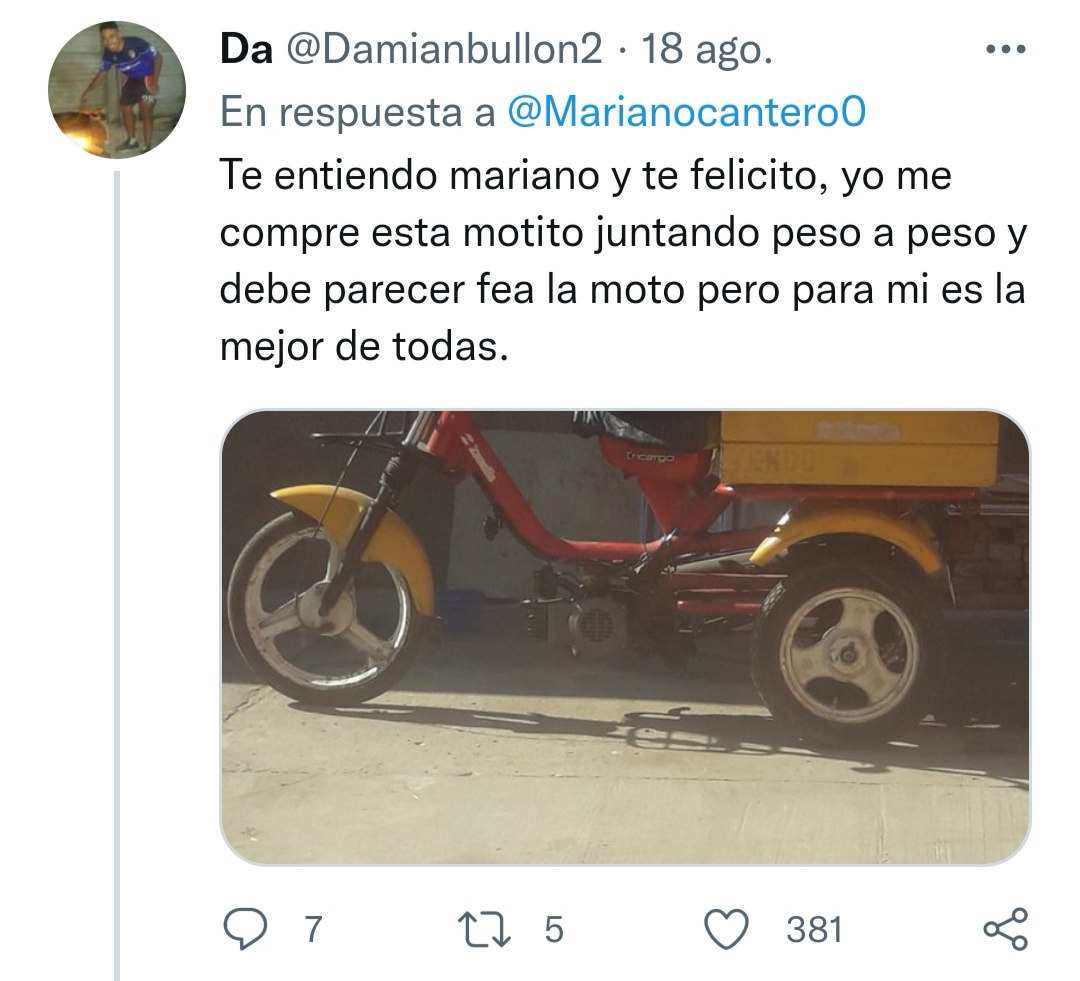This screenshot has height=981, width=1080.
Task: Open Da's profile avatar picture
Action: click(117, 90)
